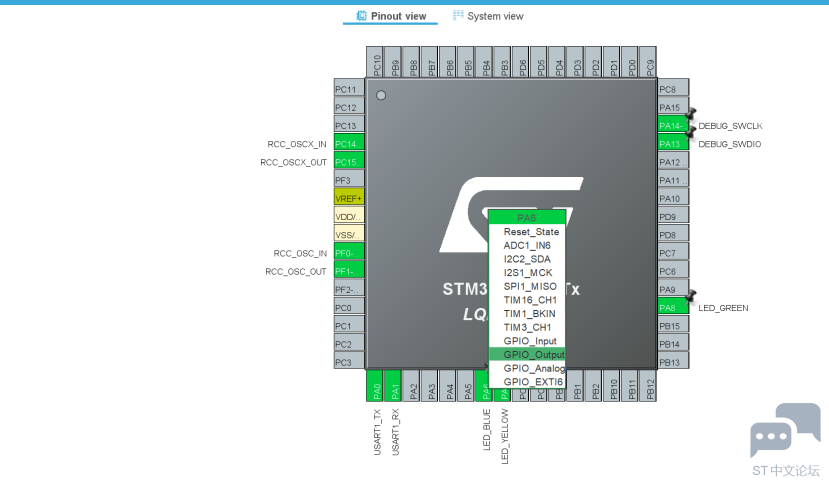This screenshot has width=829, height=486.
Task: Switch to the System view tab
Action: 488,16
